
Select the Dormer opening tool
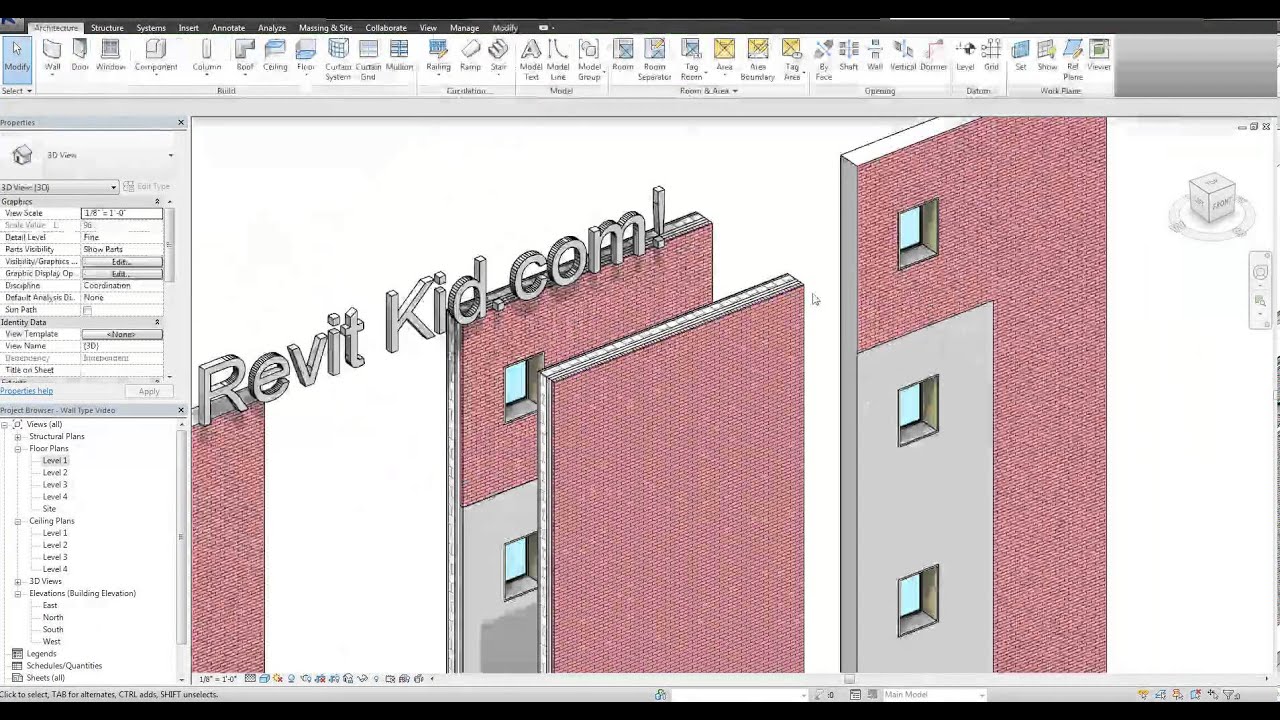[933, 55]
